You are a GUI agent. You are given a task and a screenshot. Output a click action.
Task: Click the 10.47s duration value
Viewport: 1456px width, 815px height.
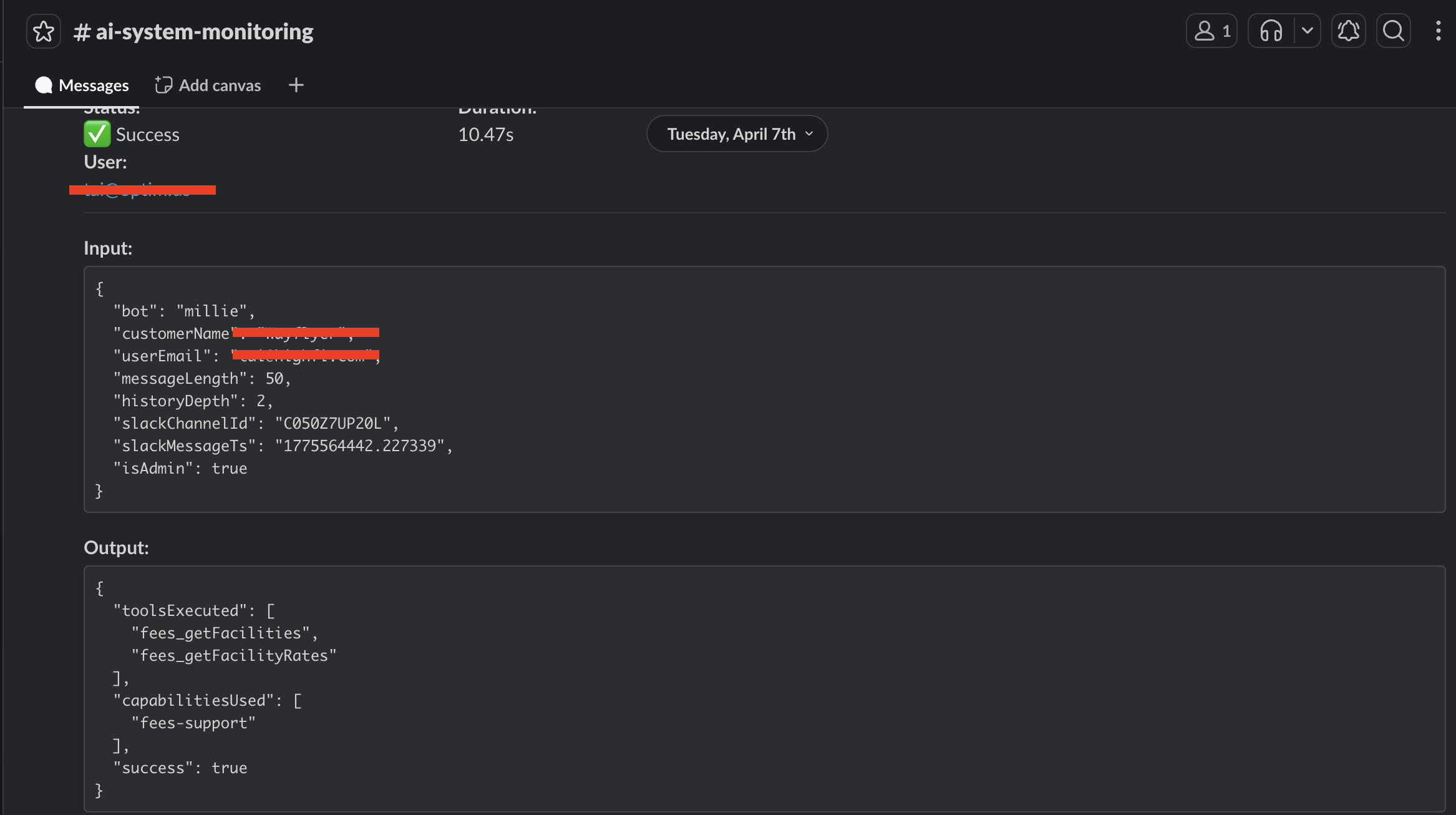click(485, 135)
